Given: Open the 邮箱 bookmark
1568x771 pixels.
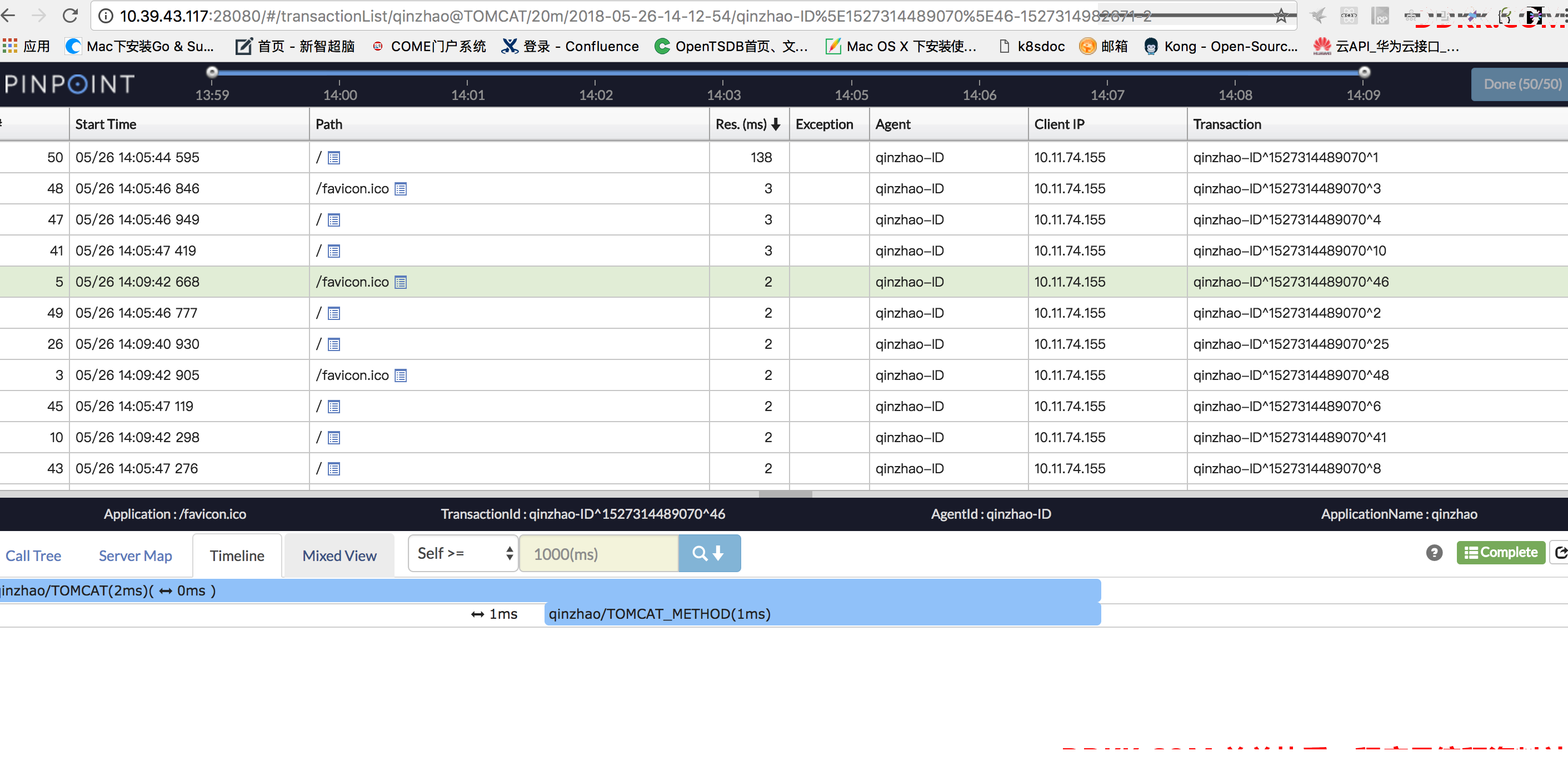Looking at the screenshot, I should point(1103,46).
